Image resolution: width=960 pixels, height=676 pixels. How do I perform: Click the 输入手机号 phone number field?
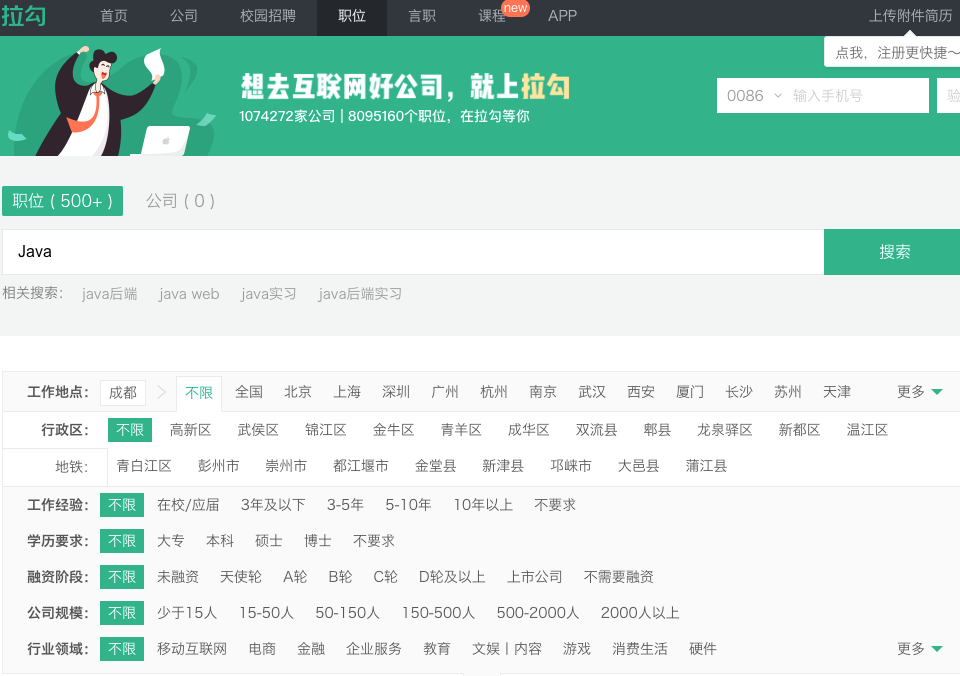(857, 96)
